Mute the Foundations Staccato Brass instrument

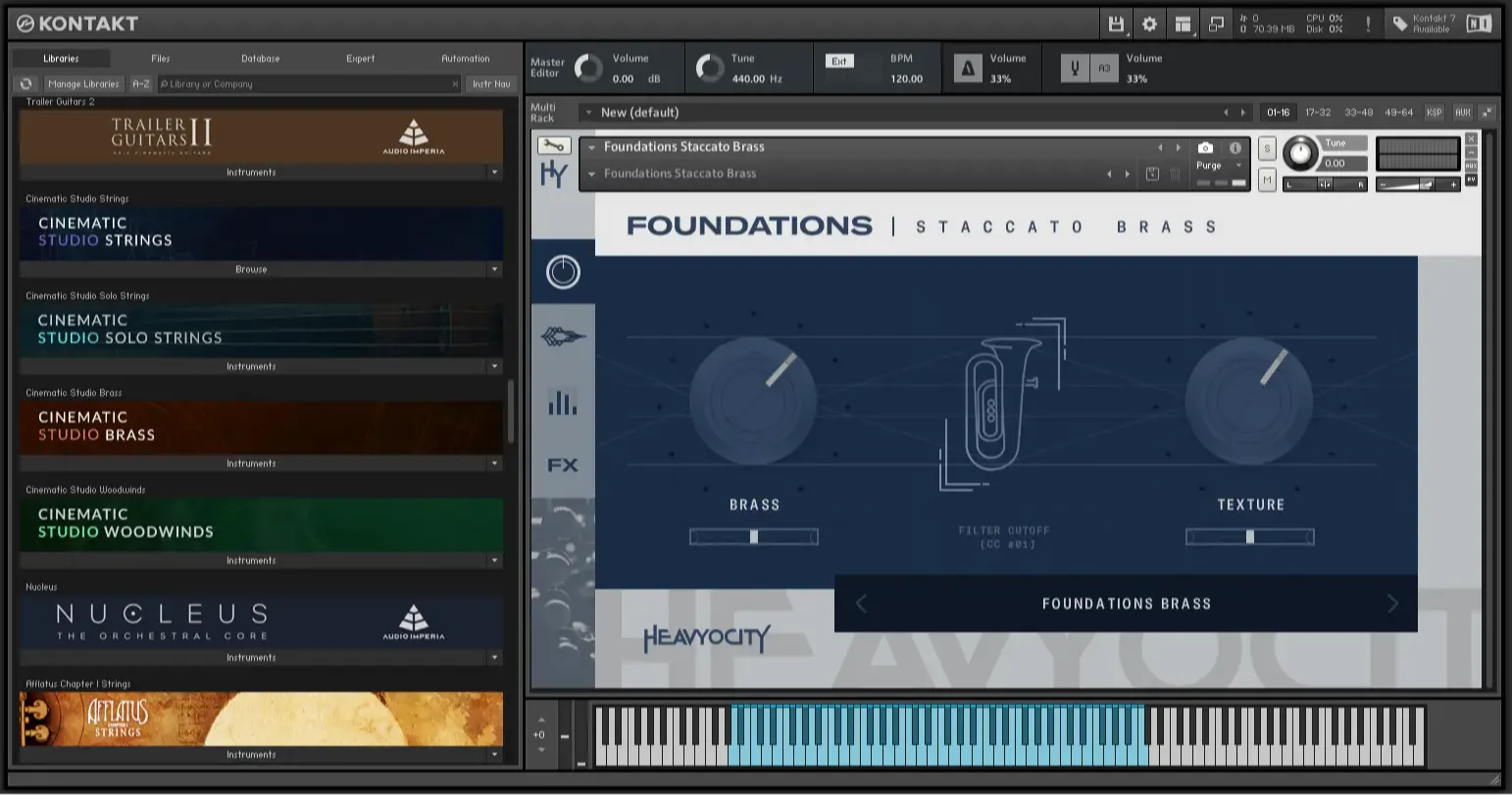tap(1267, 180)
